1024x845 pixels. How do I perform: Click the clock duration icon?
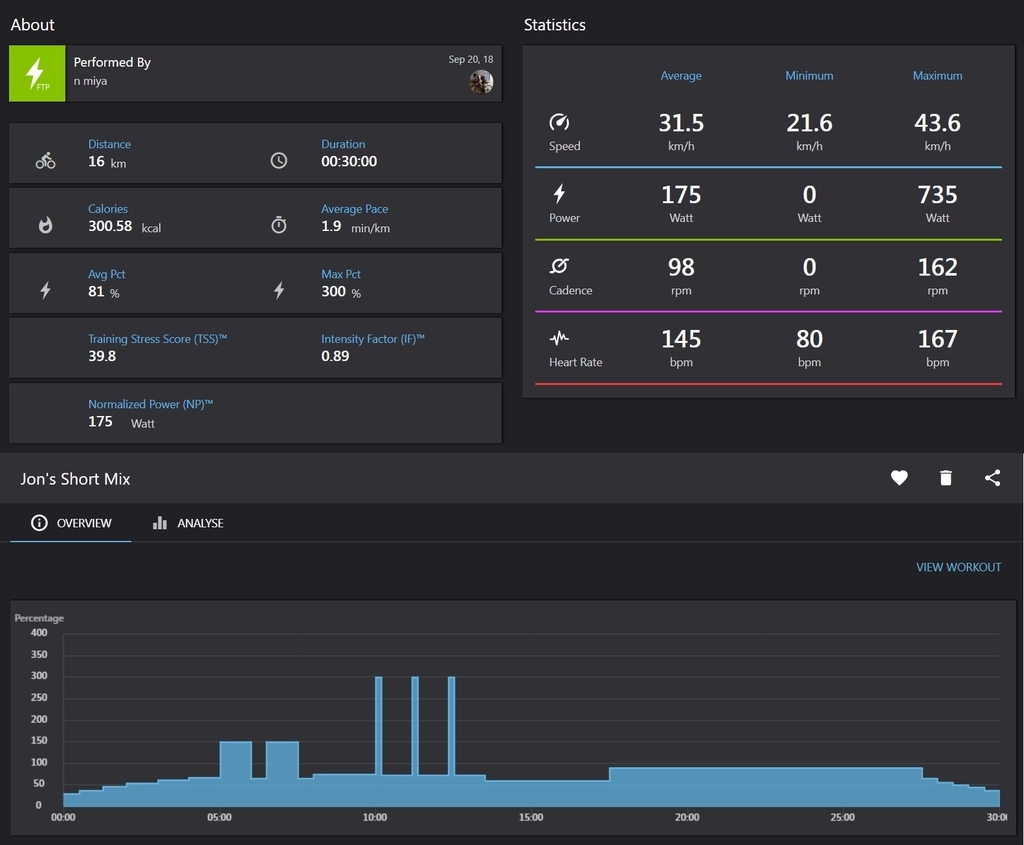pos(279,160)
